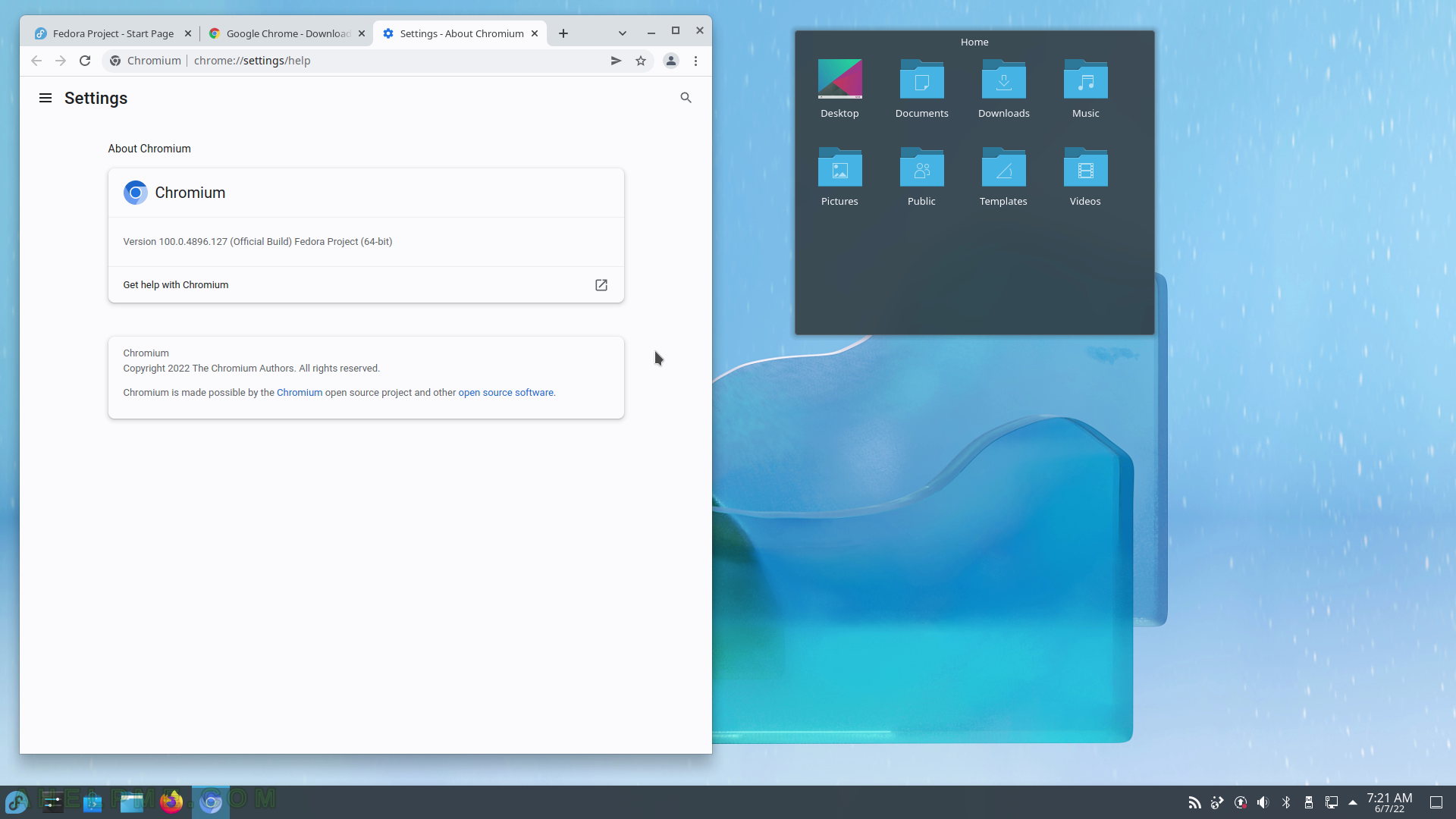The image size is (1456, 819).
Task: Open the clock showing 7:21 AM
Action: click(1389, 802)
